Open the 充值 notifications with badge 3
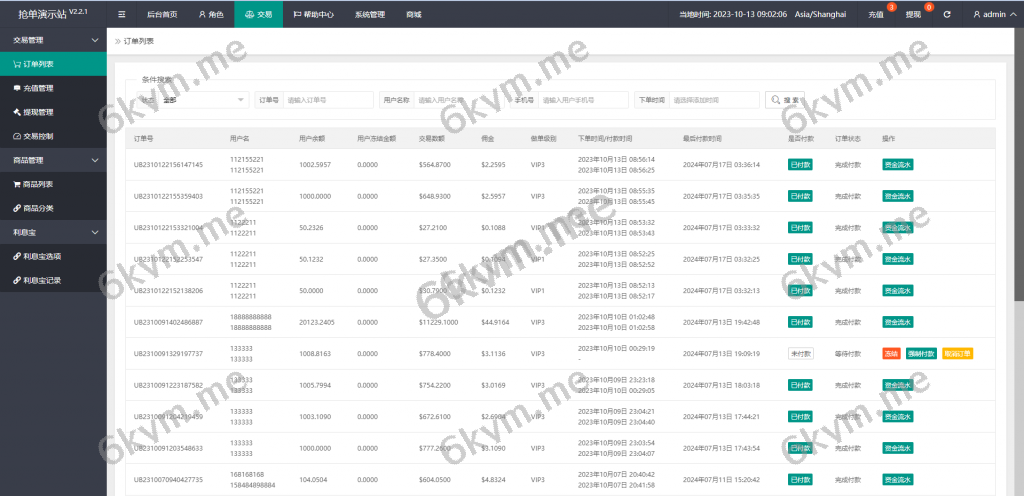The image size is (1024, 496). [x=877, y=14]
